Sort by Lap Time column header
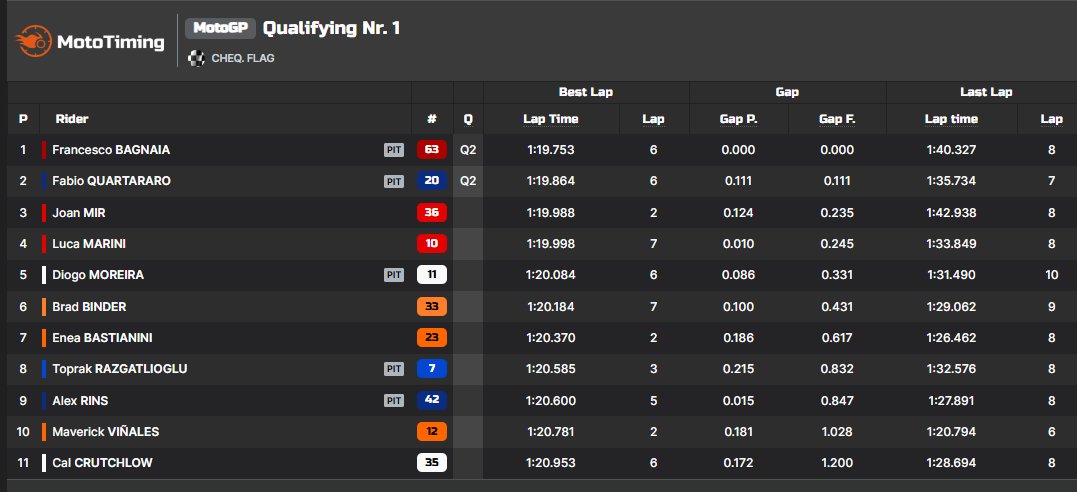Screen dimensions: 1077x492 click(551, 119)
